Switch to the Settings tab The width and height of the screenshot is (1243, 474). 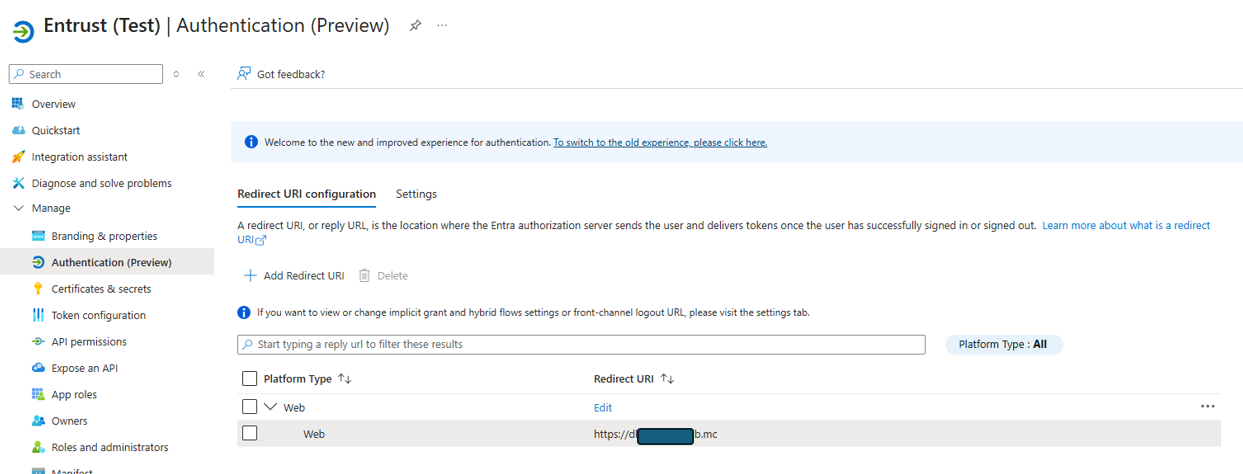click(416, 194)
